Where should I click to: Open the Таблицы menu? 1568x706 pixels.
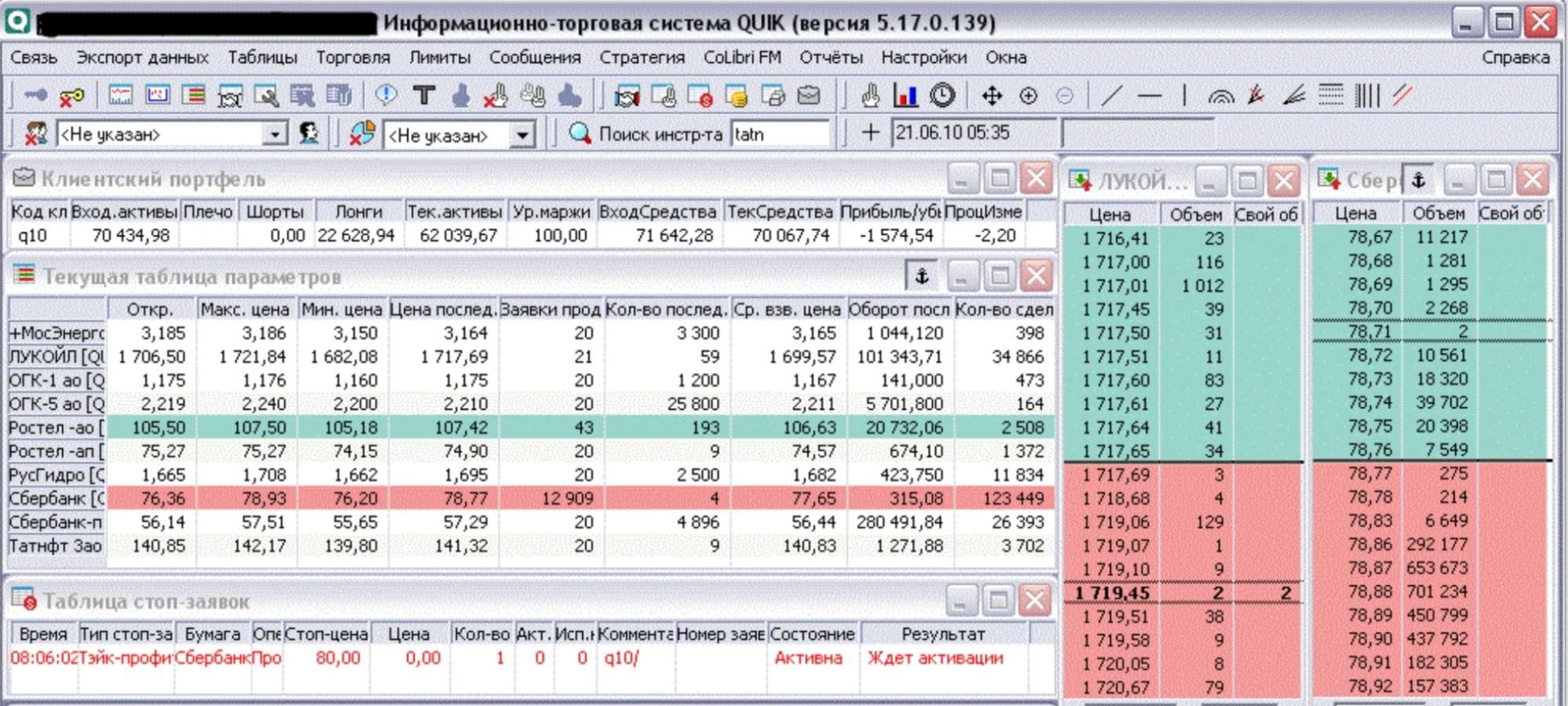tap(263, 57)
